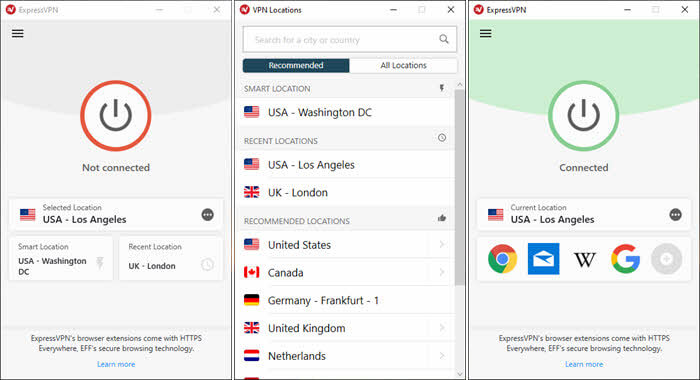This screenshot has height=380, width=700.
Task: Click the Germany flag icon
Action: [251, 300]
